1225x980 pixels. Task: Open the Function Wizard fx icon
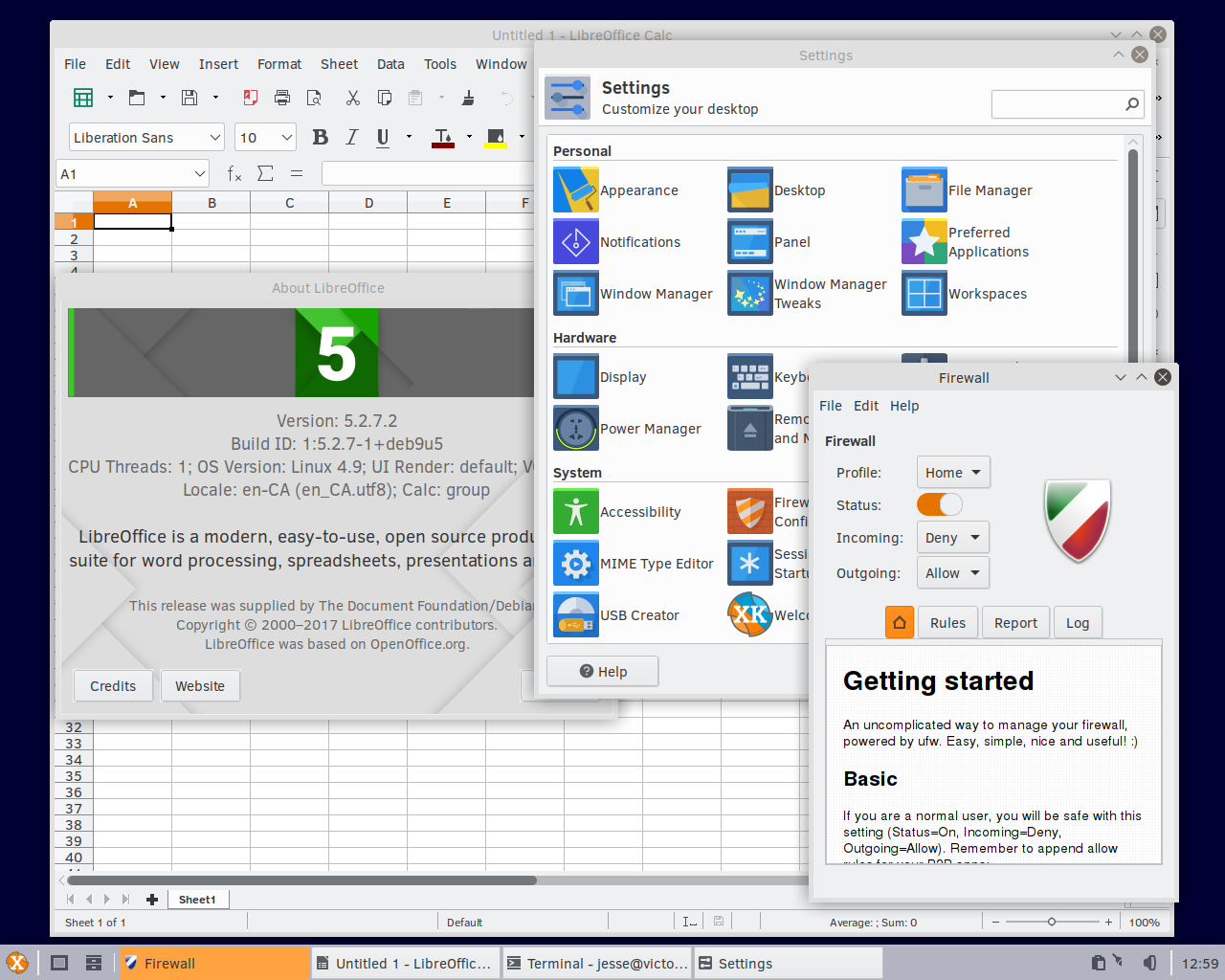[234, 173]
